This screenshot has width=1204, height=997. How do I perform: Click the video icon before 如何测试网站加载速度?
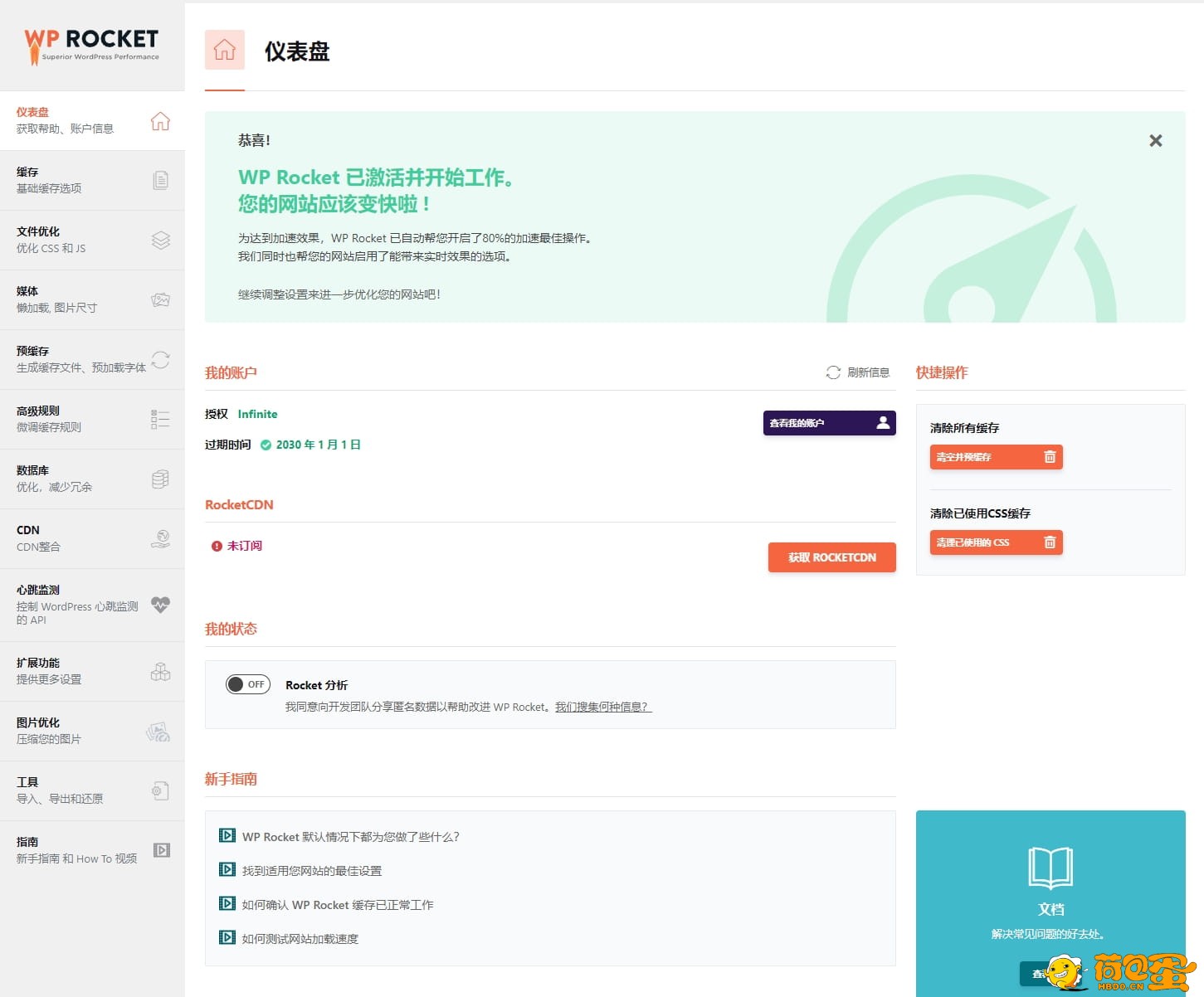[x=227, y=937]
